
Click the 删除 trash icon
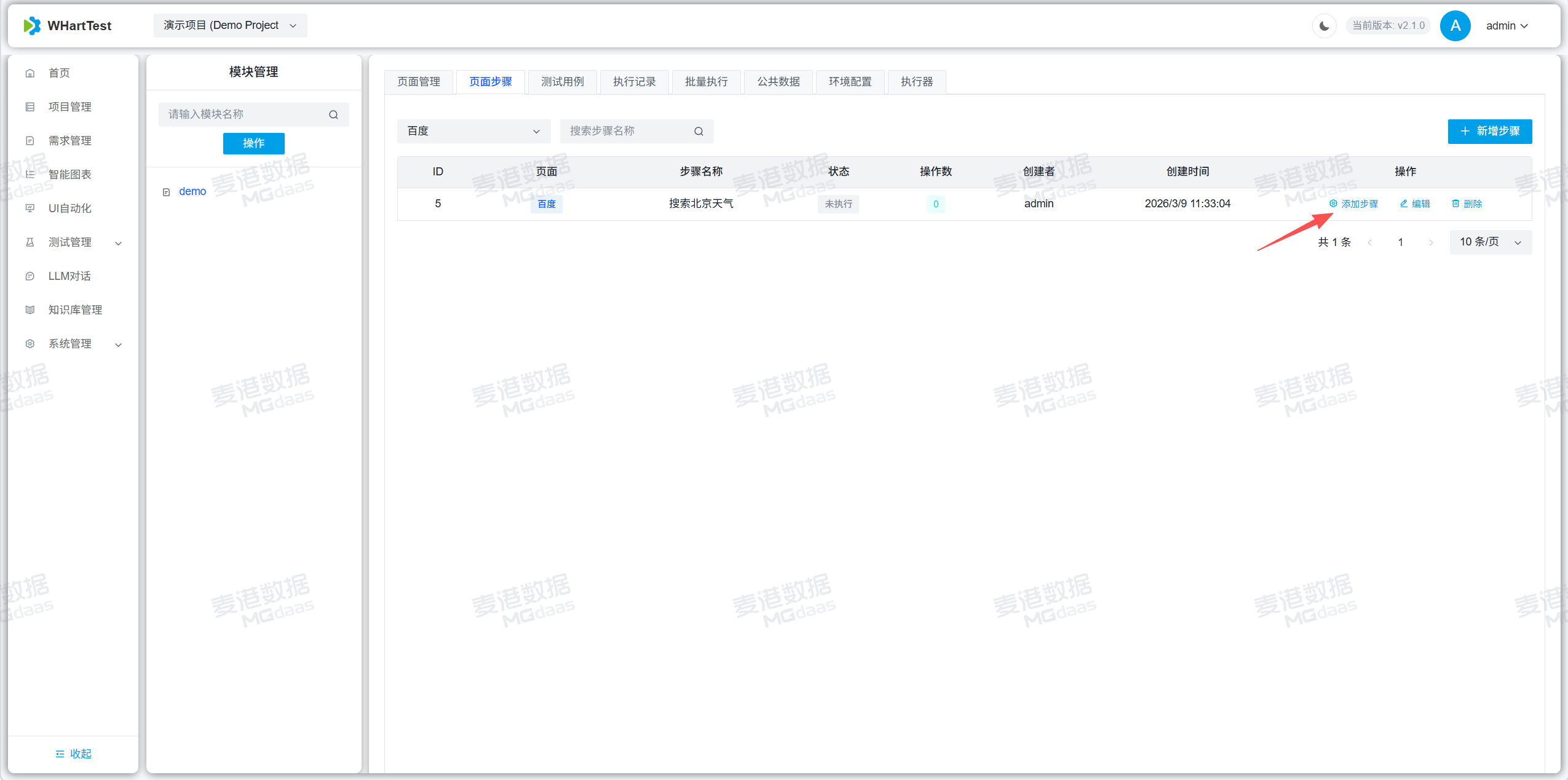coord(1455,204)
